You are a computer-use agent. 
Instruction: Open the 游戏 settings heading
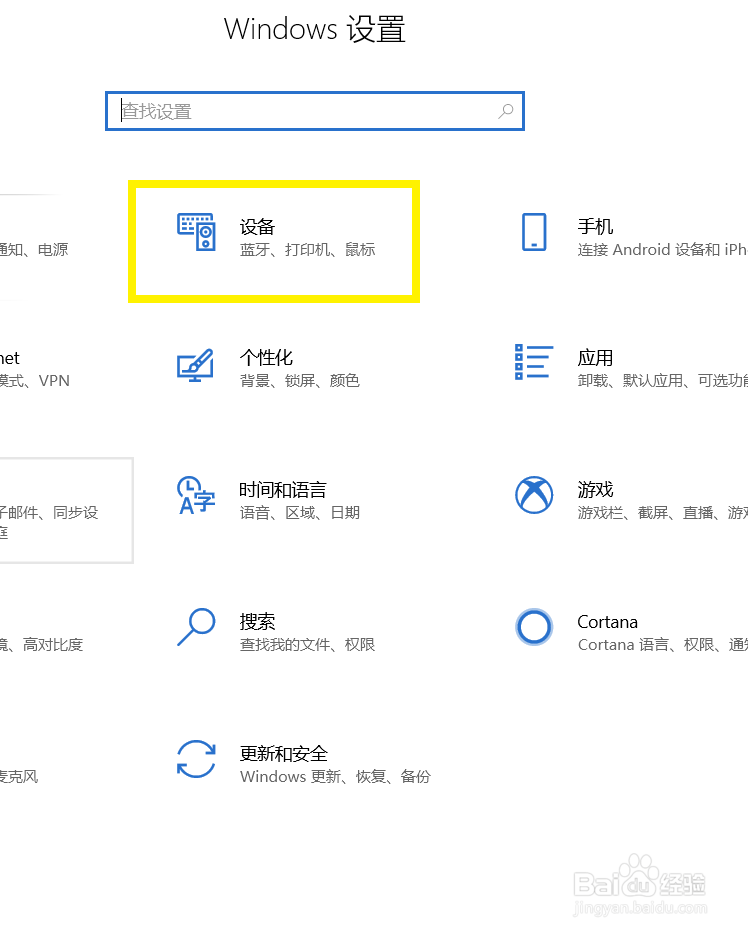point(595,490)
